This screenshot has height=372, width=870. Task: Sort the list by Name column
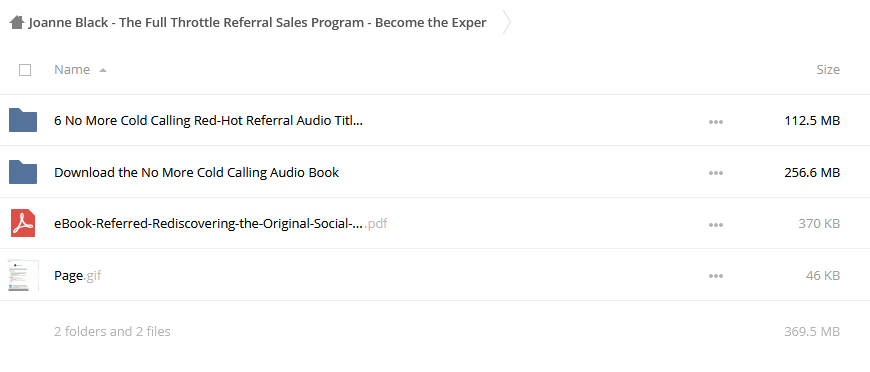pyautogui.click(x=72, y=69)
